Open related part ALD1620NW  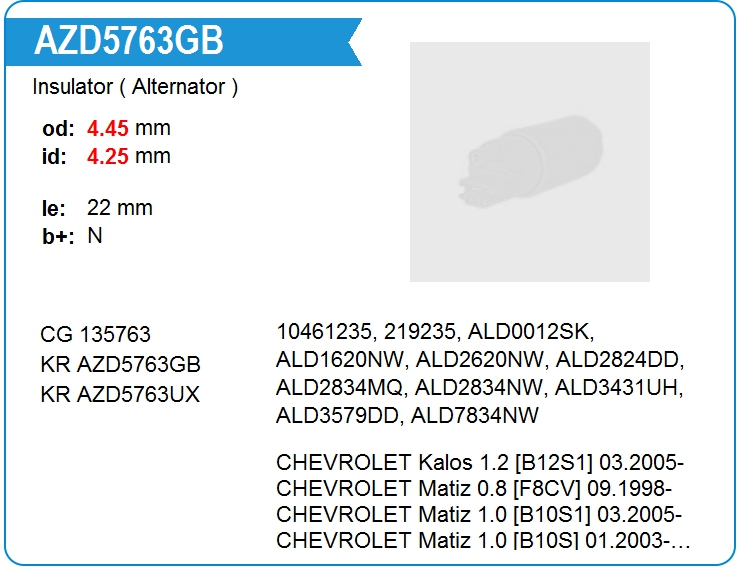point(339,360)
